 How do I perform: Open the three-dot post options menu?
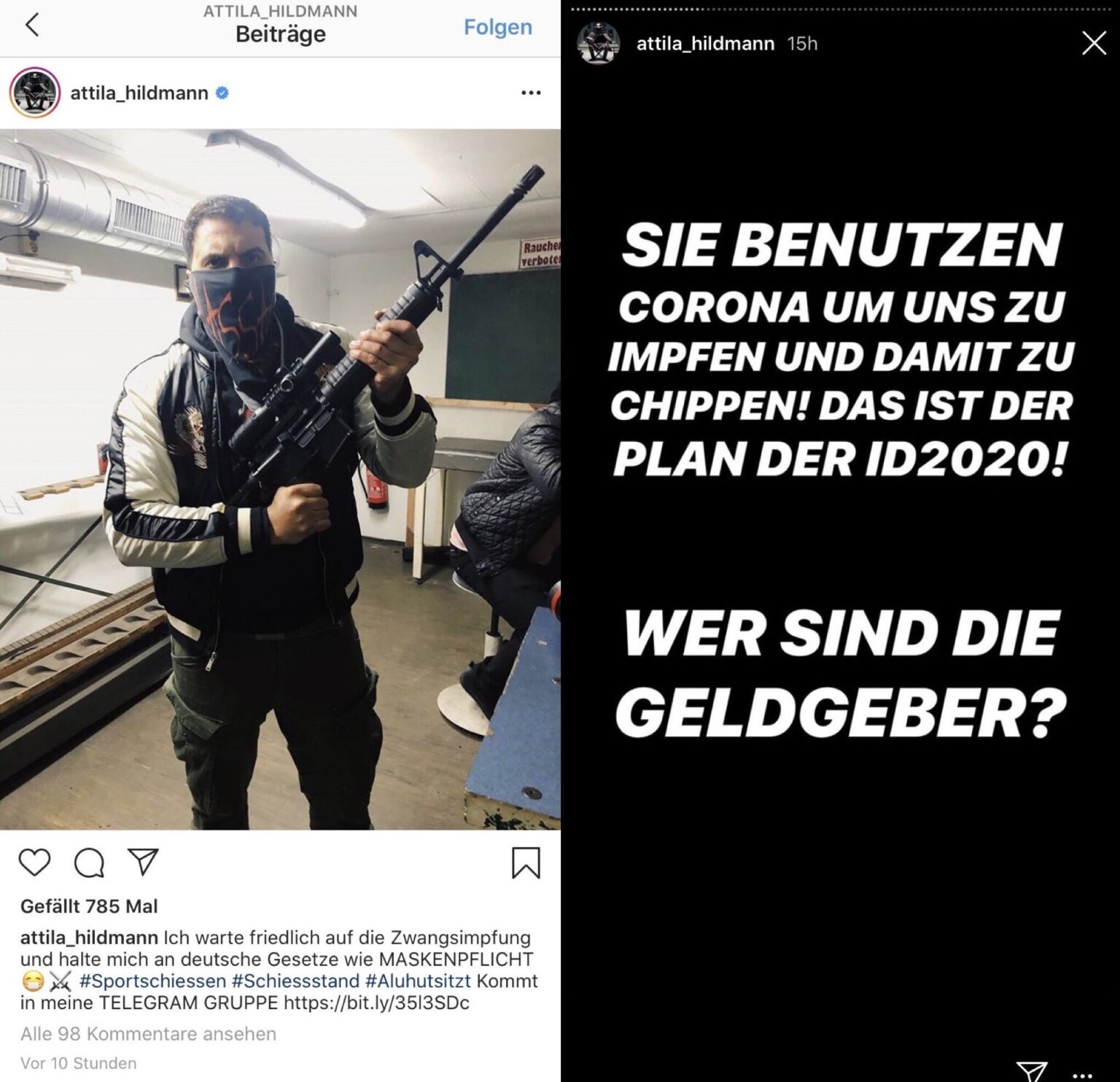tap(531, 93)
